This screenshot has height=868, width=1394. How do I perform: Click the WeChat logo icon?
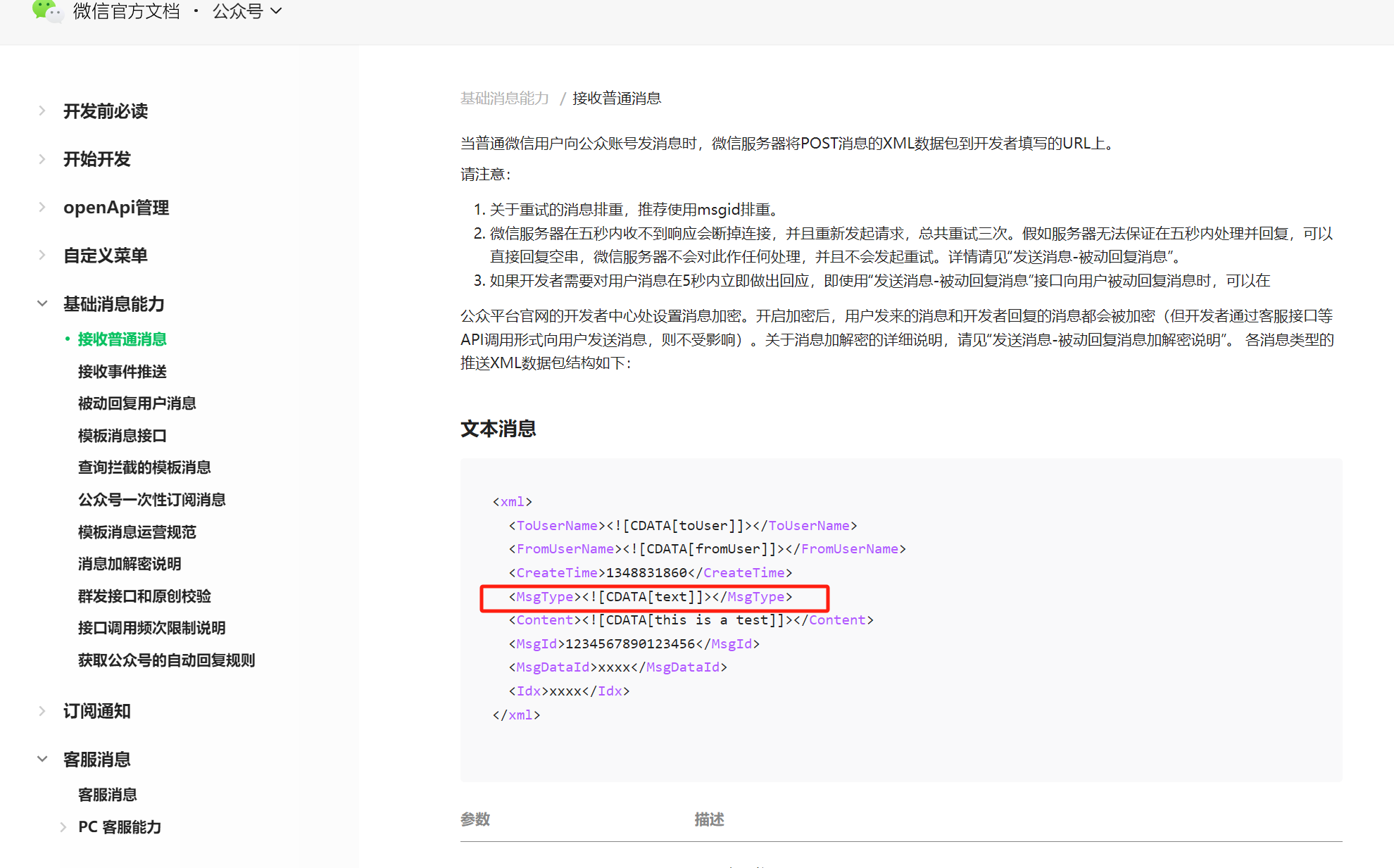tap(47, 11)
